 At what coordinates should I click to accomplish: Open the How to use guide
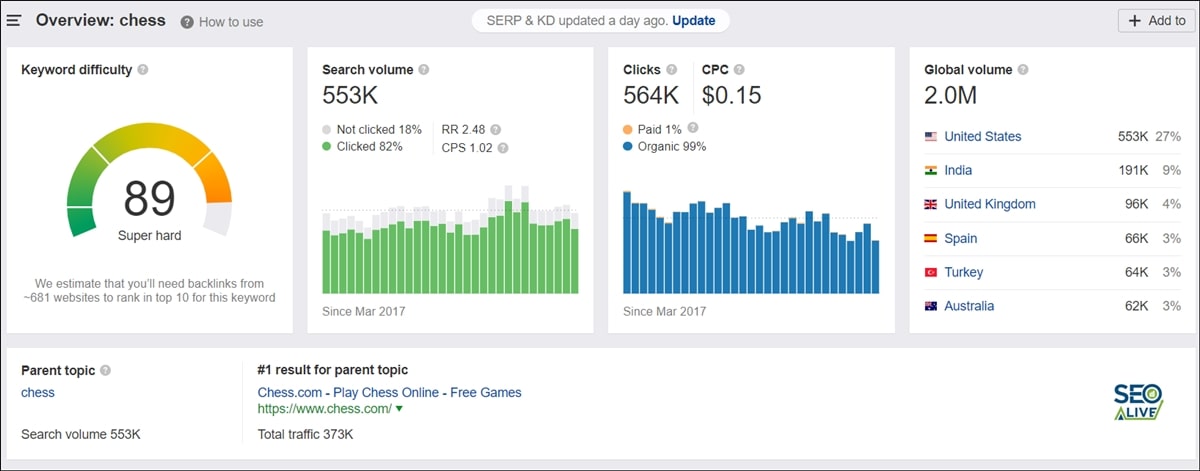tap(222, 22)
